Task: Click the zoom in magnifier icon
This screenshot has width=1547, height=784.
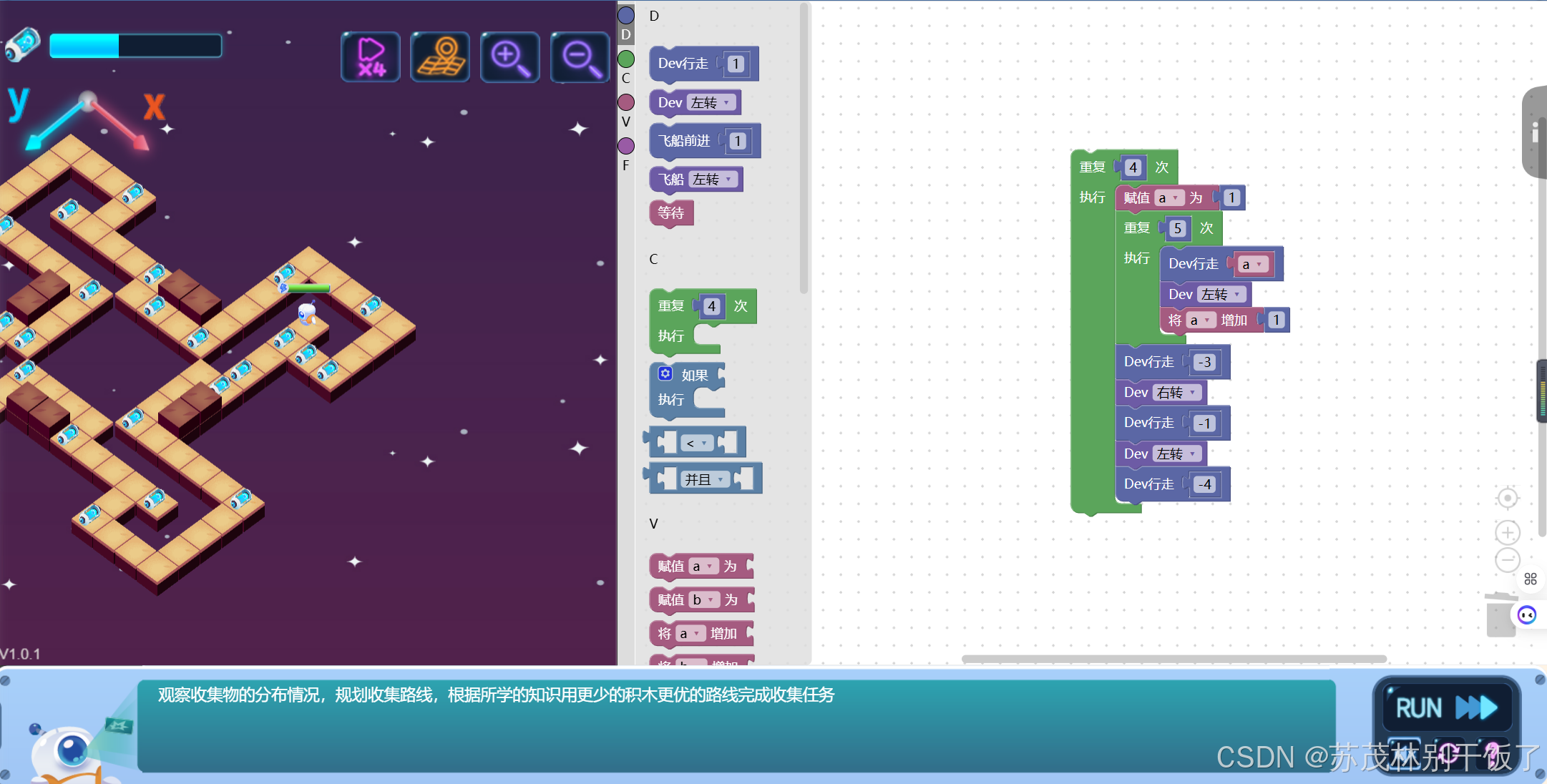Action: (510, 57)
